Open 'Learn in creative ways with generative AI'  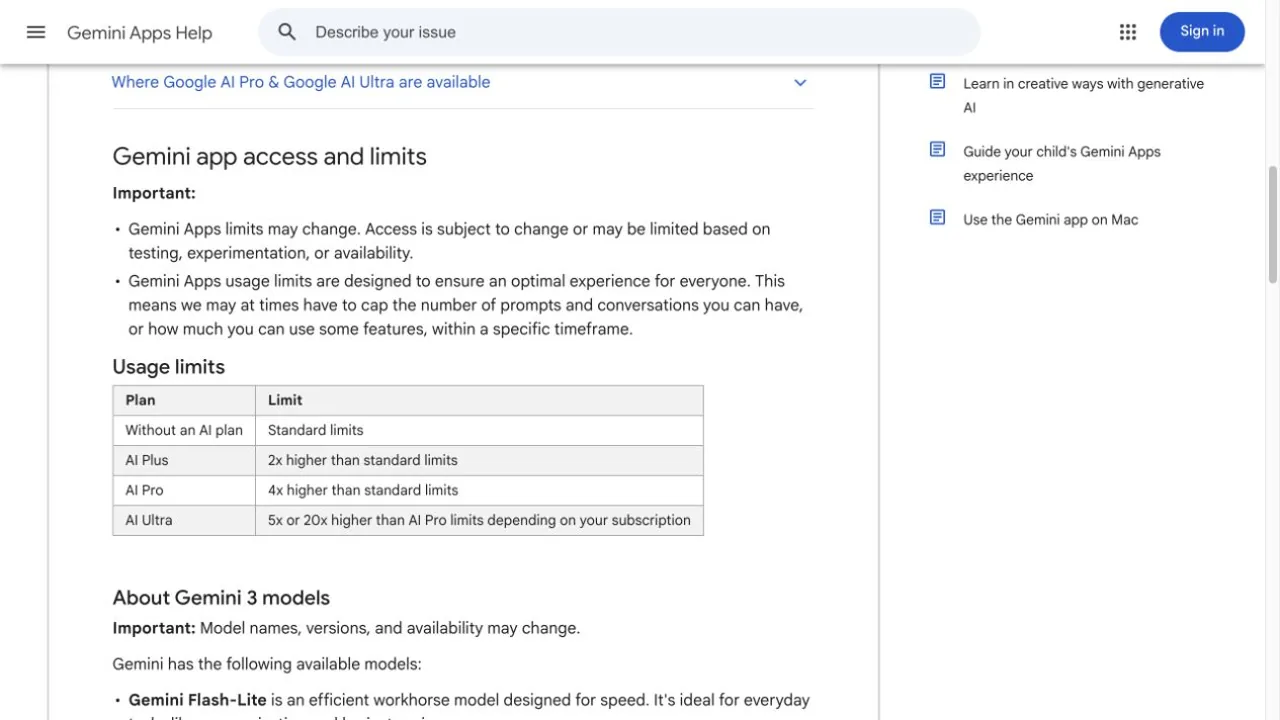pyautogui.click(x=1083, y=96)
